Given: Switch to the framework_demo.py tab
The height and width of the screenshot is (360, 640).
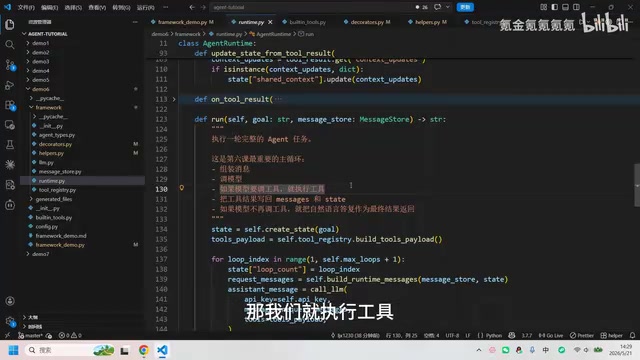Looking at the screenshot, I should [x=182, y=22].
